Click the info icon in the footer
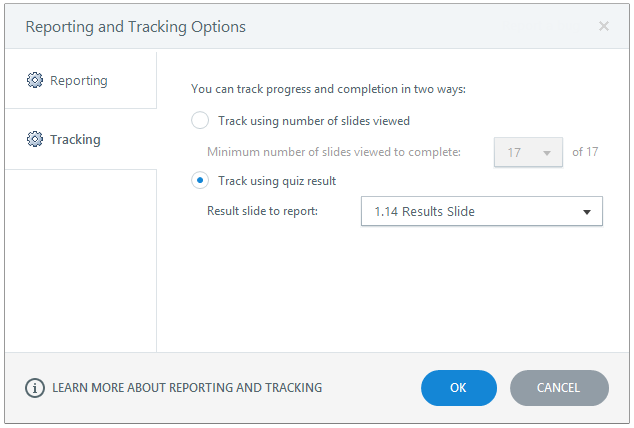Screen dimensions: 634x428 tap(35, 388)
